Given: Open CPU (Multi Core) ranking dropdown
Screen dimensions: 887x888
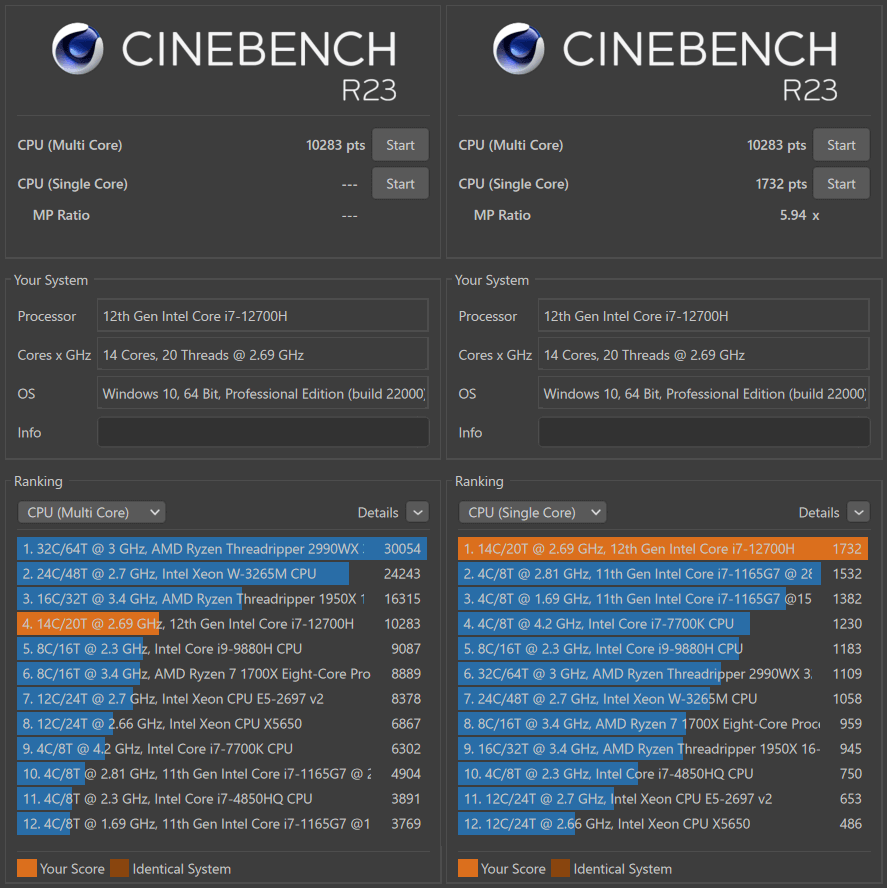Looking at the screenshot, I should click(x=91, y=513).
